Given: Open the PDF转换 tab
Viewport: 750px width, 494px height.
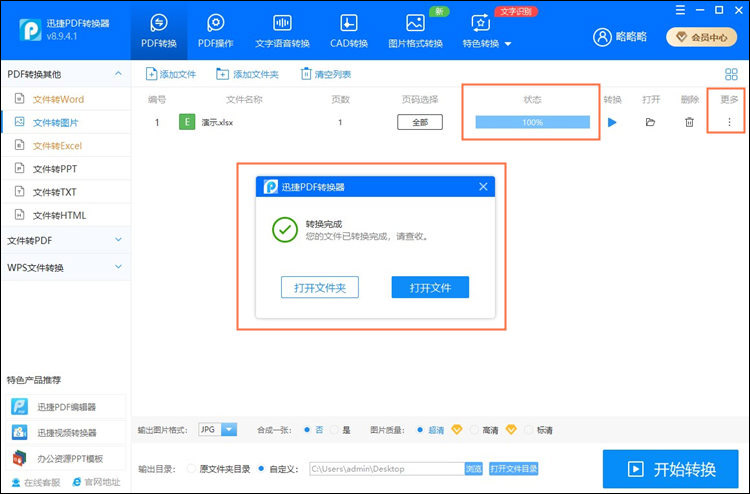Looking at the screenshot, I should (x=159, y=31).
